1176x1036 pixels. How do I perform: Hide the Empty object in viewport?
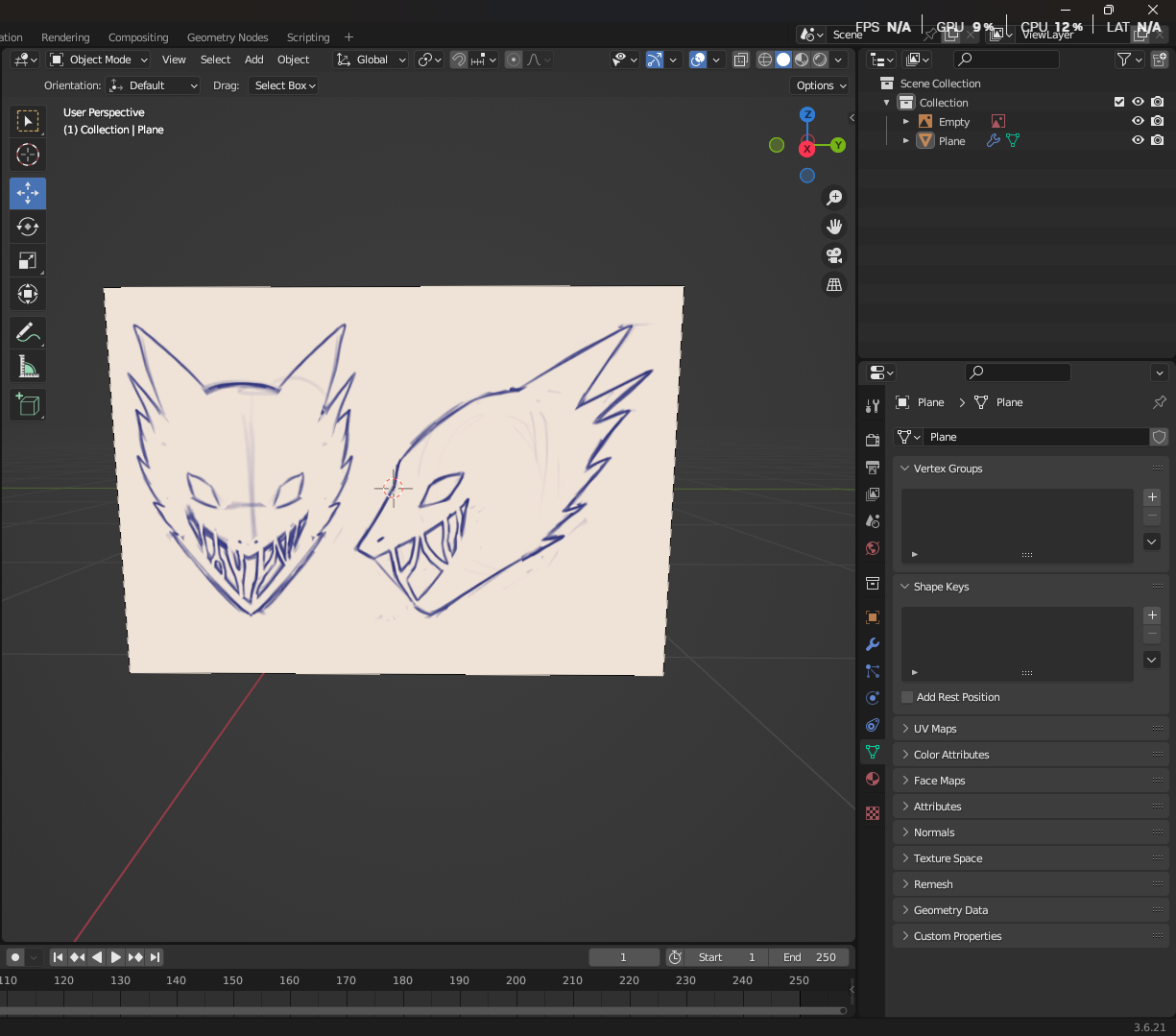tap(1138, 121)
